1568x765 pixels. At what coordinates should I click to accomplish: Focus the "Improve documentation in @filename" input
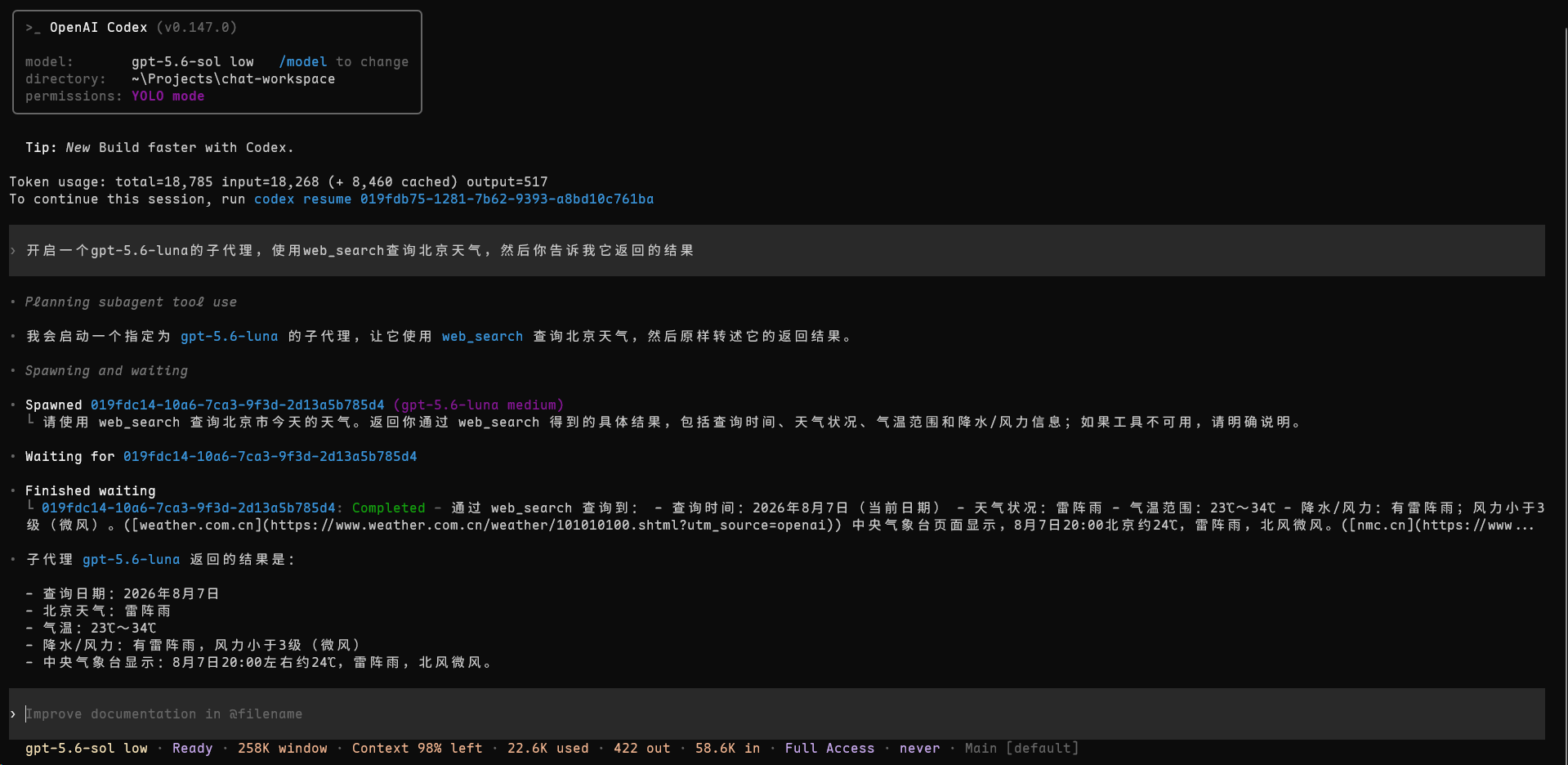point(776,714)
